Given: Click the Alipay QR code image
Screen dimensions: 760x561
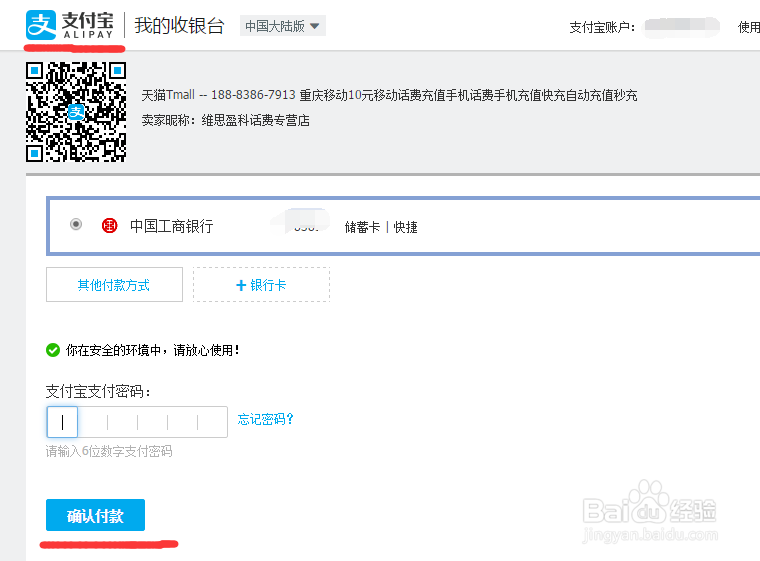Looking at the screenshot, I should click(x=76, y=112).
